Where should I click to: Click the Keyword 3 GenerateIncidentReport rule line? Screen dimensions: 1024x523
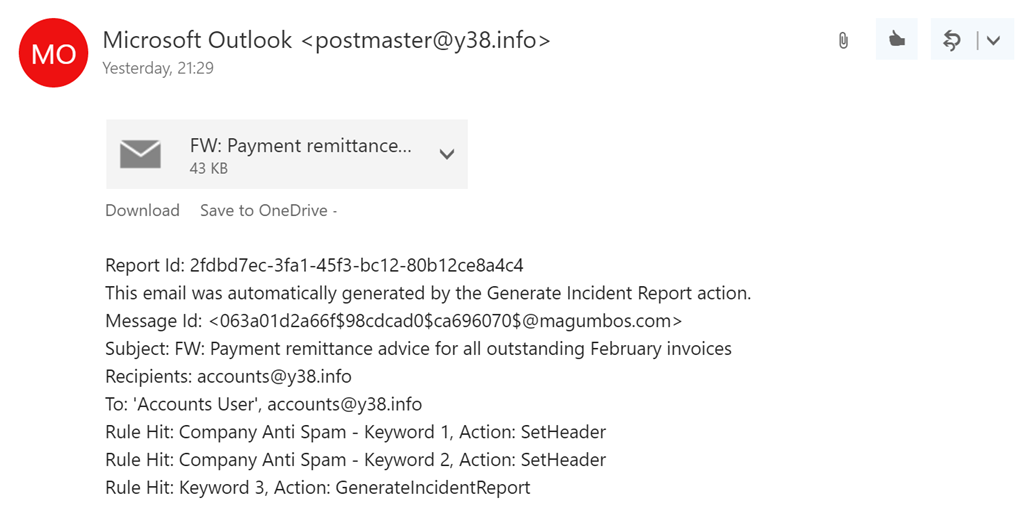[x=317, y=488]
